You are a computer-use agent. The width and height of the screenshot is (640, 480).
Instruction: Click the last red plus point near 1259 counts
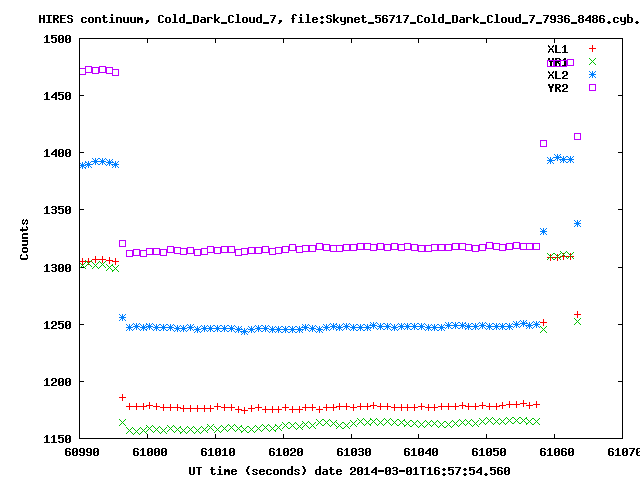point(577,315)
